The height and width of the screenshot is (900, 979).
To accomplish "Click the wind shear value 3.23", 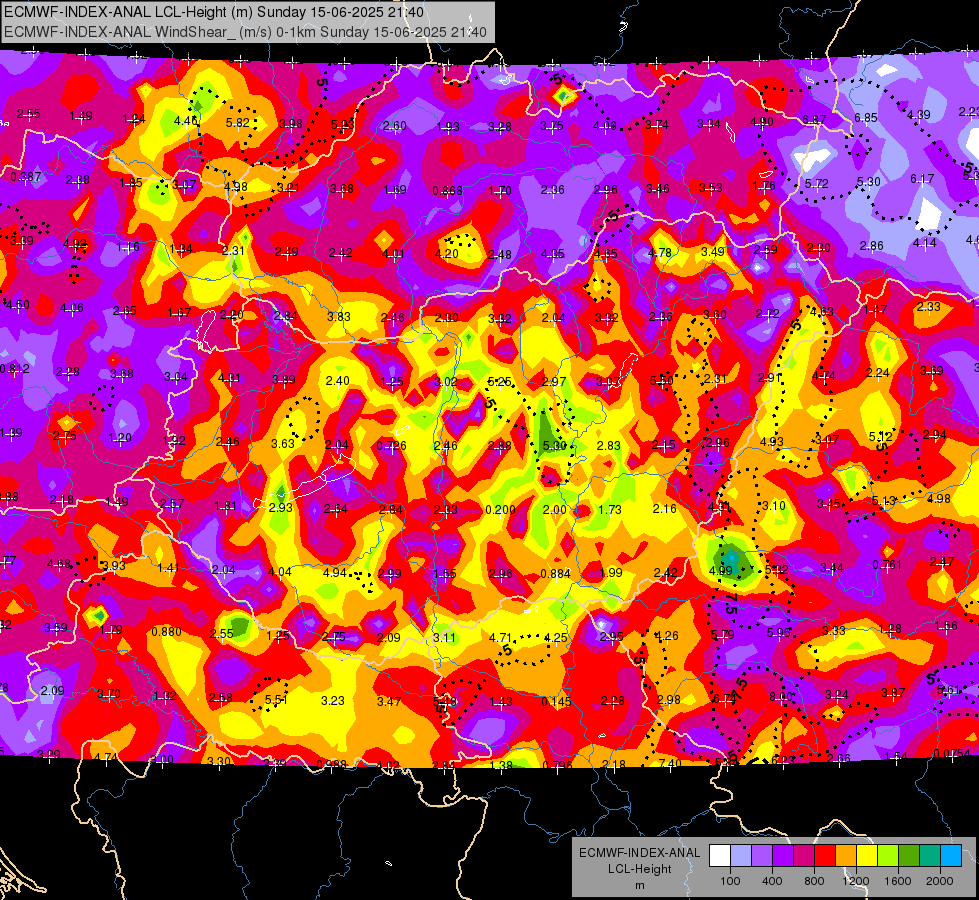I will 333,701.
